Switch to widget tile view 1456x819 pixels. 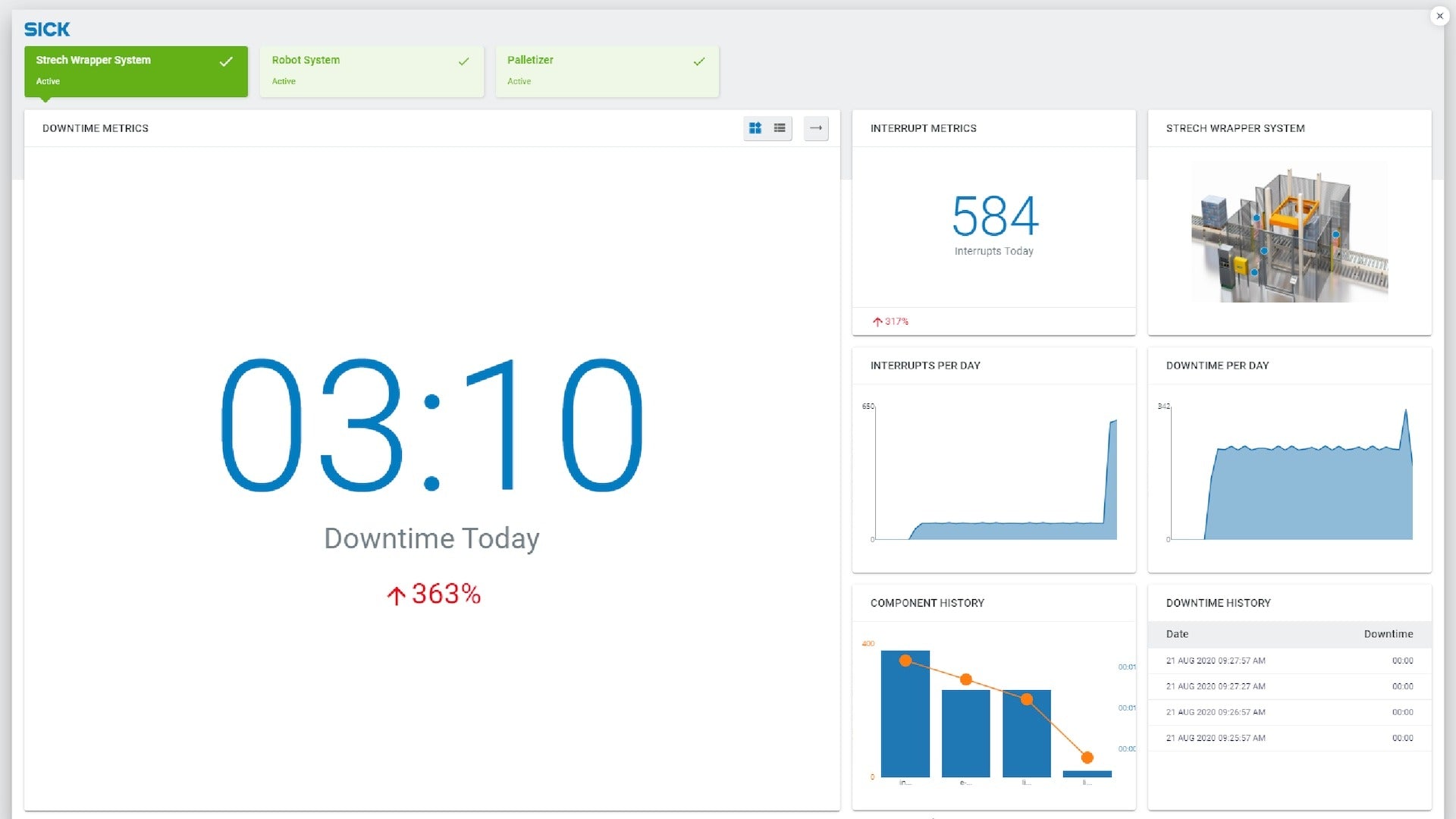tap(755, 128)
